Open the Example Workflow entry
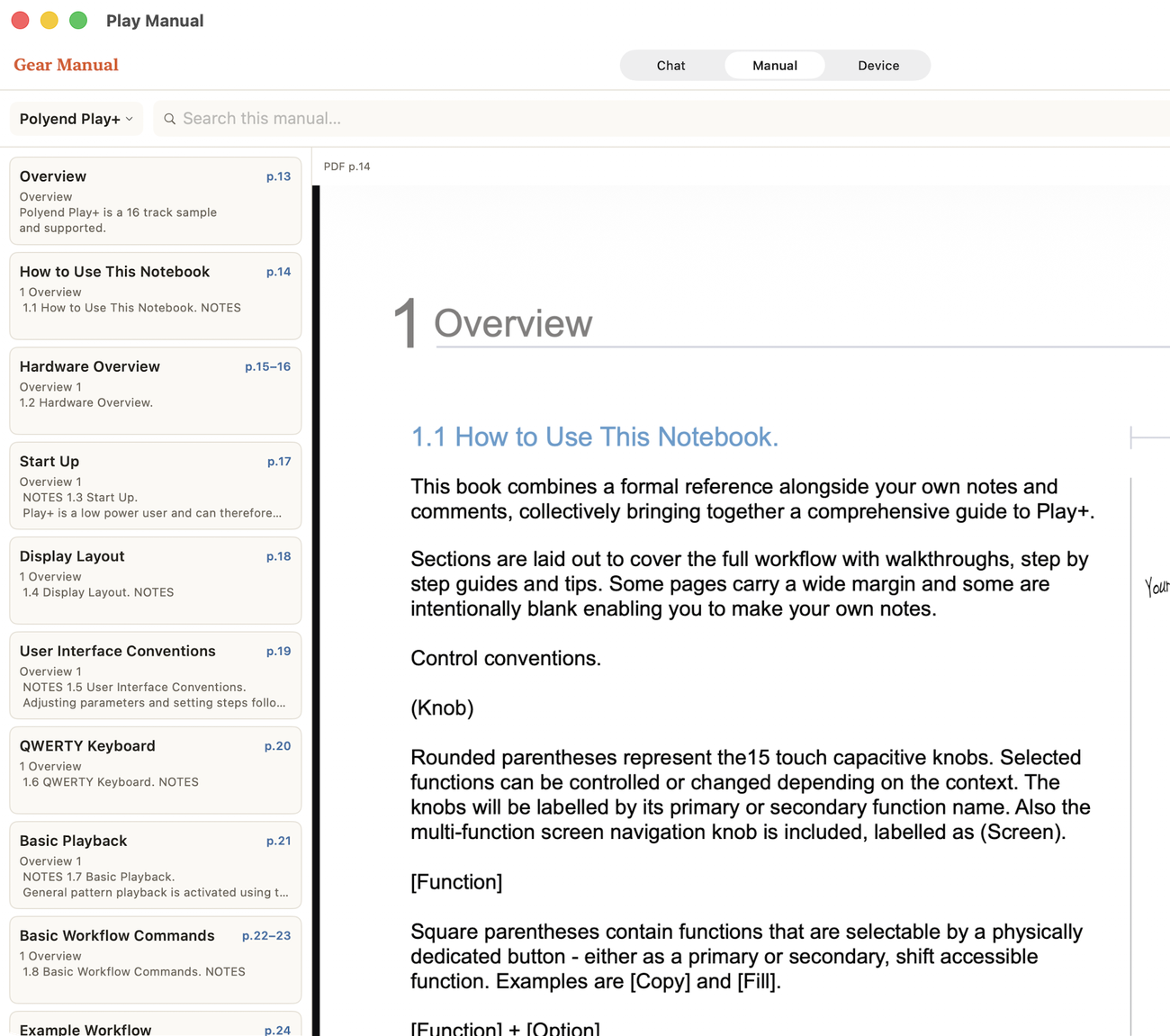This screenshot has height=1036, width=1170. (156, 1024)
